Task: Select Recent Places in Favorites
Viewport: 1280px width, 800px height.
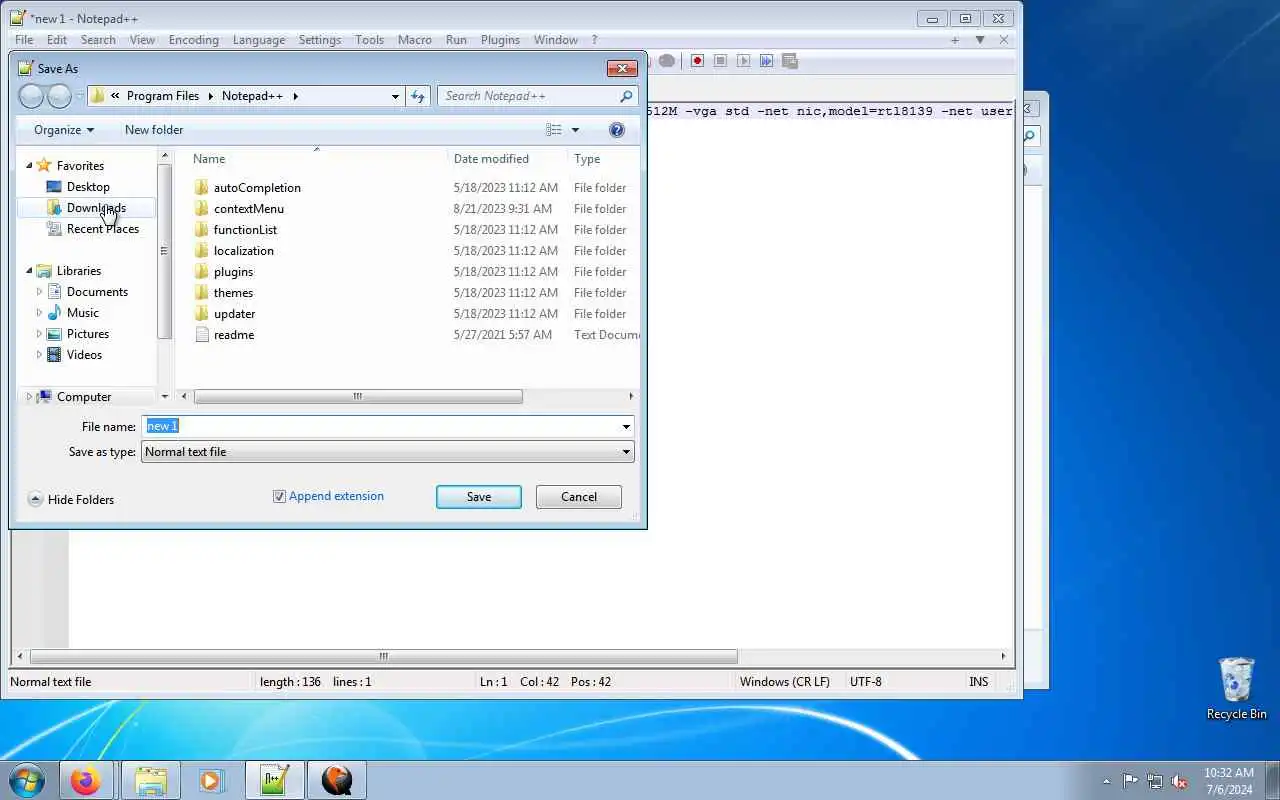Action: 103,229
